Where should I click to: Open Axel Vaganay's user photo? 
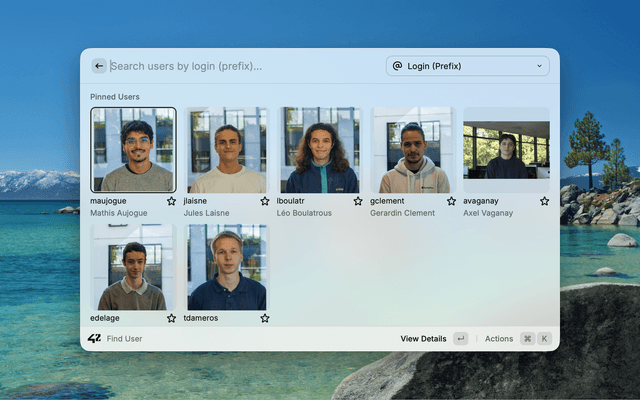506,150
